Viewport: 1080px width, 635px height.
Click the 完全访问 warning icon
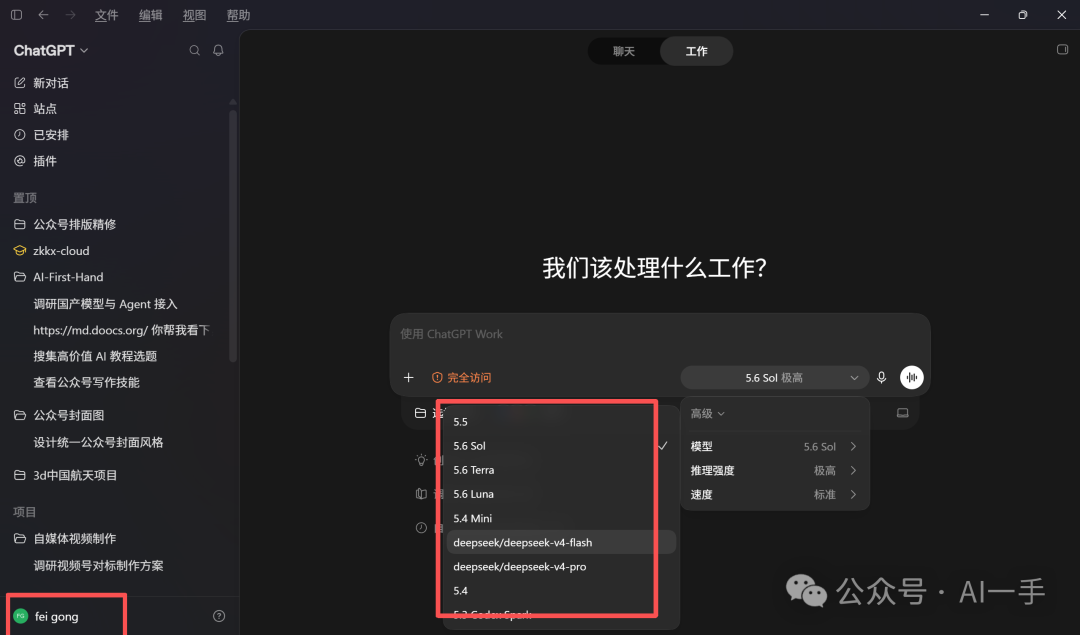(437, 377)
